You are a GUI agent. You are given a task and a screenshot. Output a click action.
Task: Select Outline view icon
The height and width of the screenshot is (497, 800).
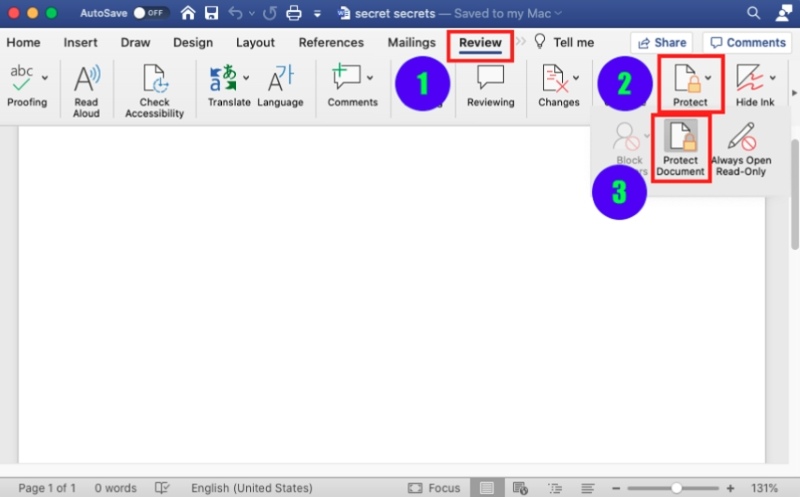tap(555, 488)
